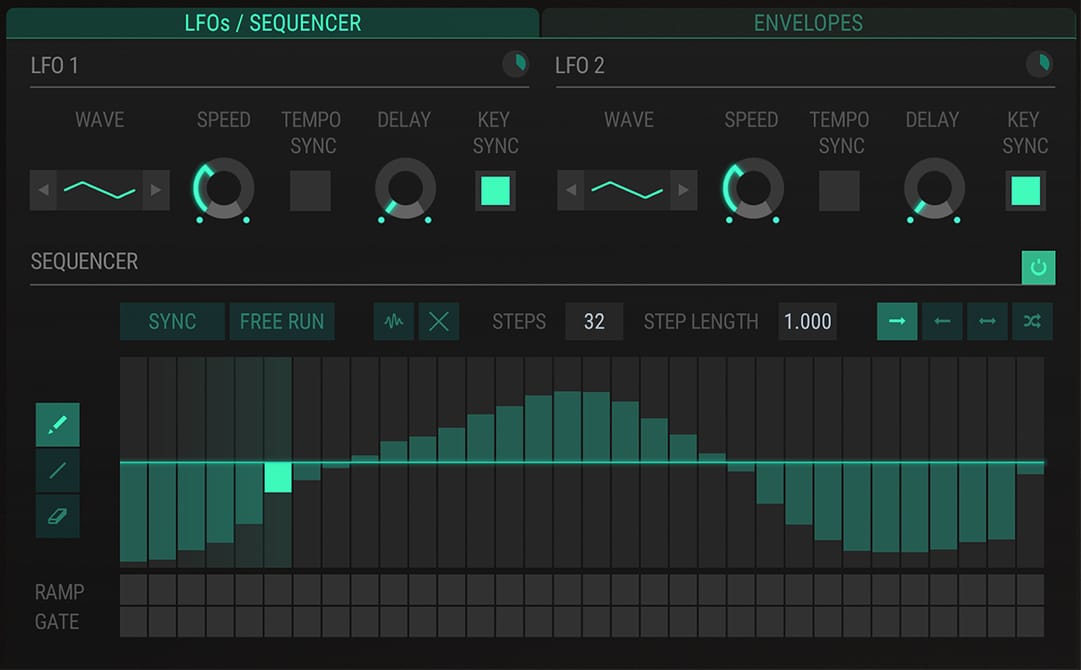This screenshot has height=670, width=1081.
Task: Set sequencer direction to backward arrow
Action: pyautogui.click(x=942, y=321)
